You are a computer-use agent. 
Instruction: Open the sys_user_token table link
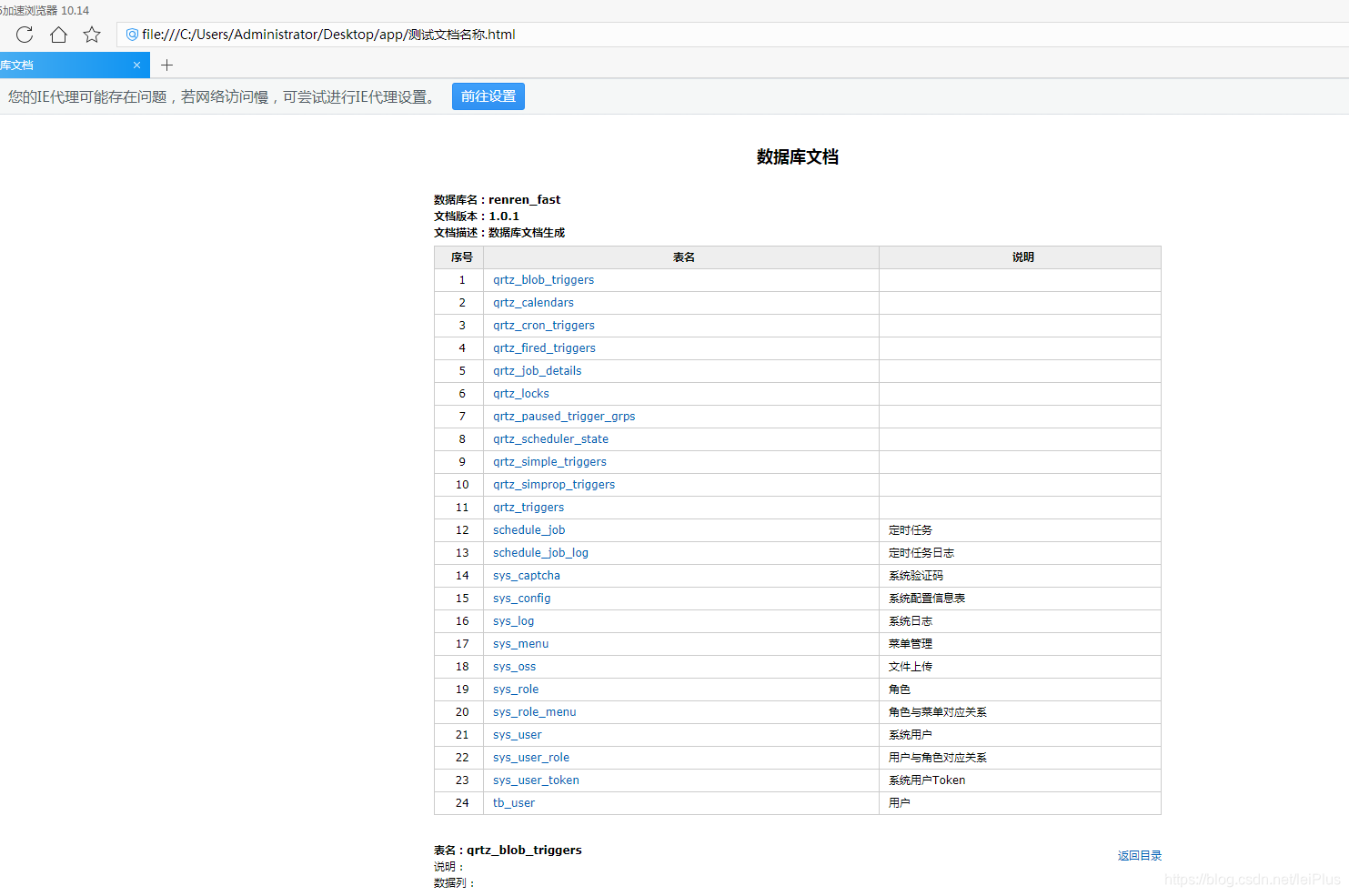point(536,780)
